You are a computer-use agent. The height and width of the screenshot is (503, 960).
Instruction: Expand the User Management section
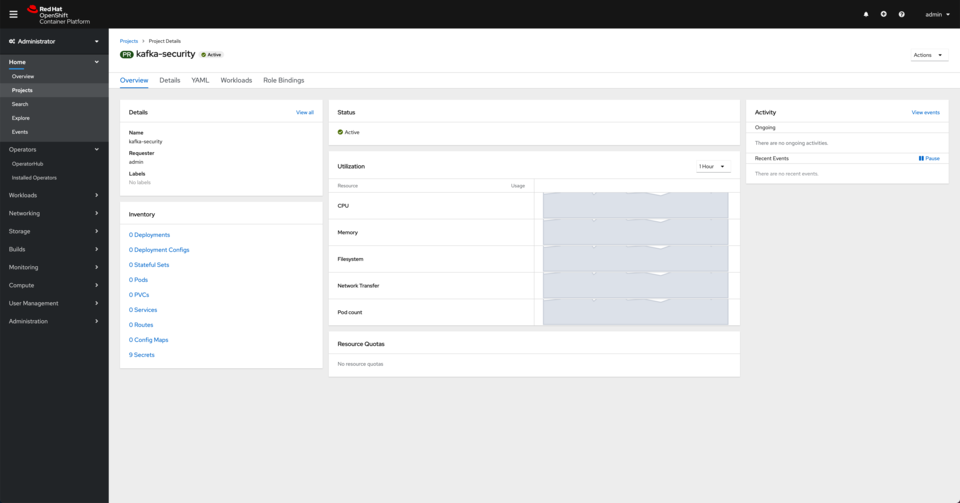pyautogui.click(x=54, y=303)
